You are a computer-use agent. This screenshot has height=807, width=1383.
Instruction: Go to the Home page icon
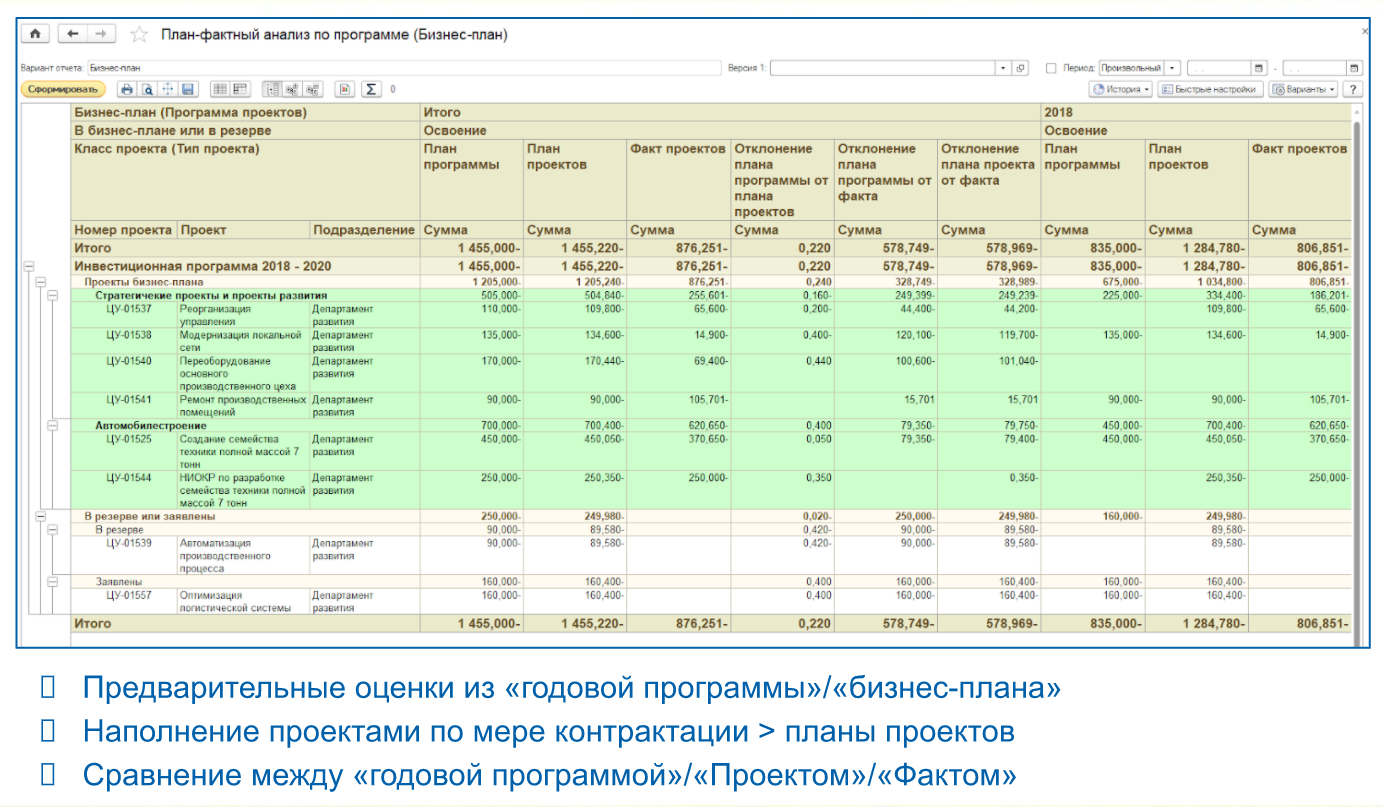35,35
